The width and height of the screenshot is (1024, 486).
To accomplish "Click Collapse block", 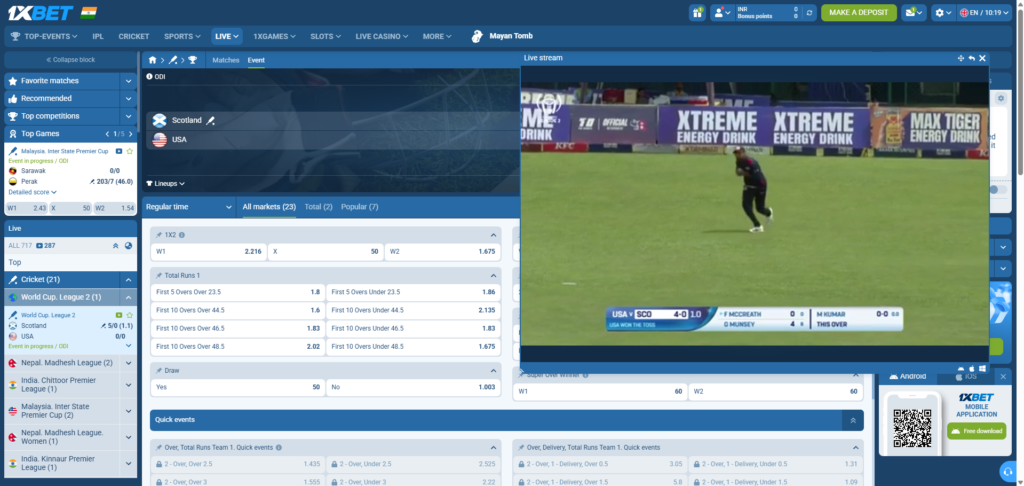I will point(71,59).
